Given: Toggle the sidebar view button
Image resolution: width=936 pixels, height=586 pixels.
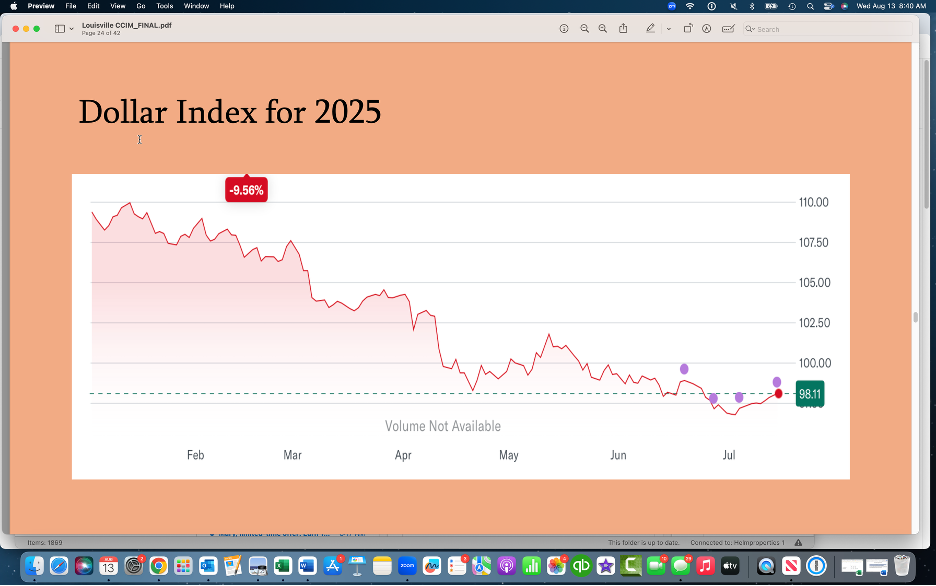Looking at the screenshot, I should click(x=60, y=29).
